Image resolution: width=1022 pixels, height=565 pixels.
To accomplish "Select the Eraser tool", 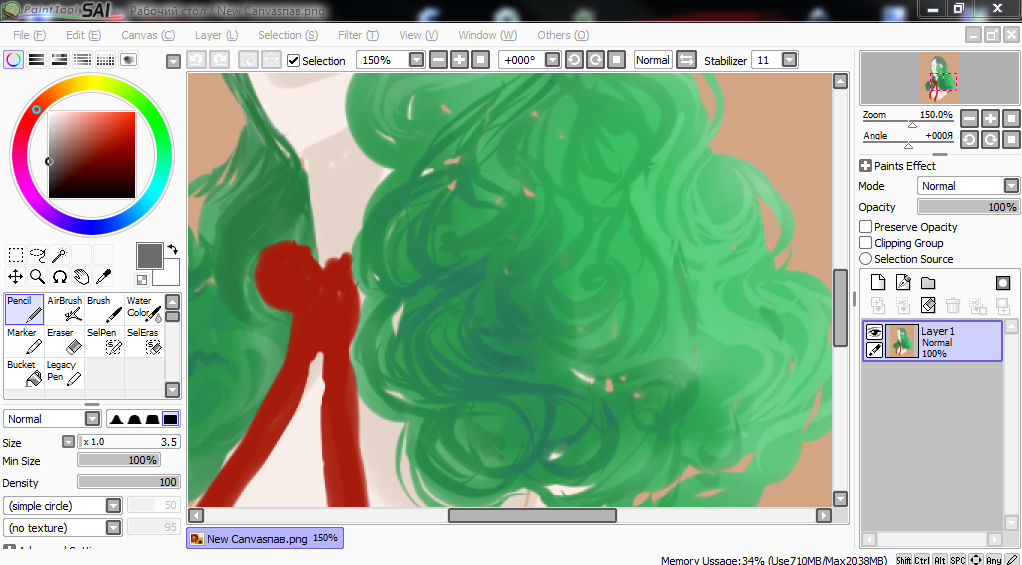I will pyautogui.click(x=65, y=341).
